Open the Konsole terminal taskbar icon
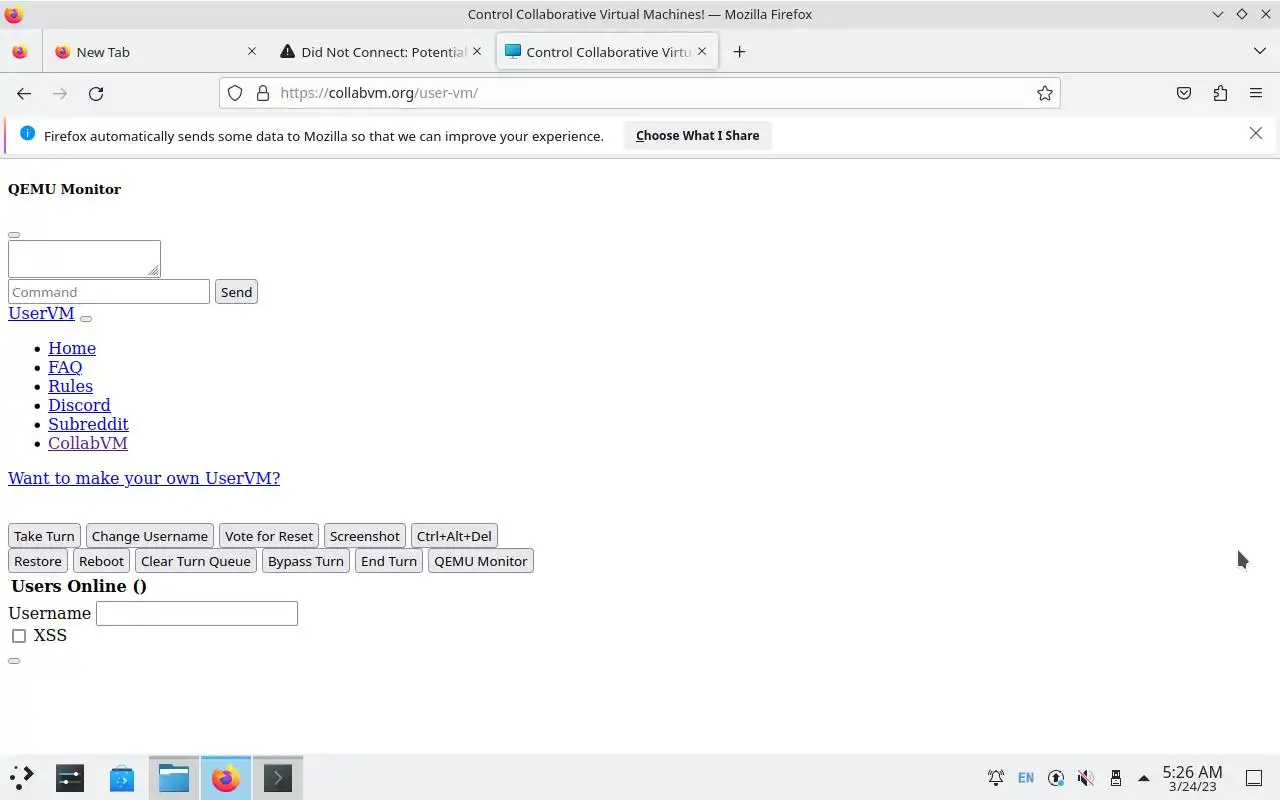This screenshot has width=1280, height=800. pos(278,777)
